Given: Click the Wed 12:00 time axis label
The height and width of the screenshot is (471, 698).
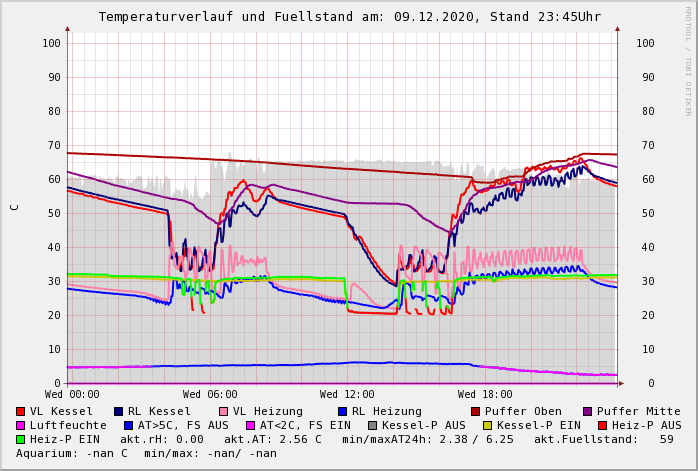Looking at the screenshot, I should pos(347,395).
